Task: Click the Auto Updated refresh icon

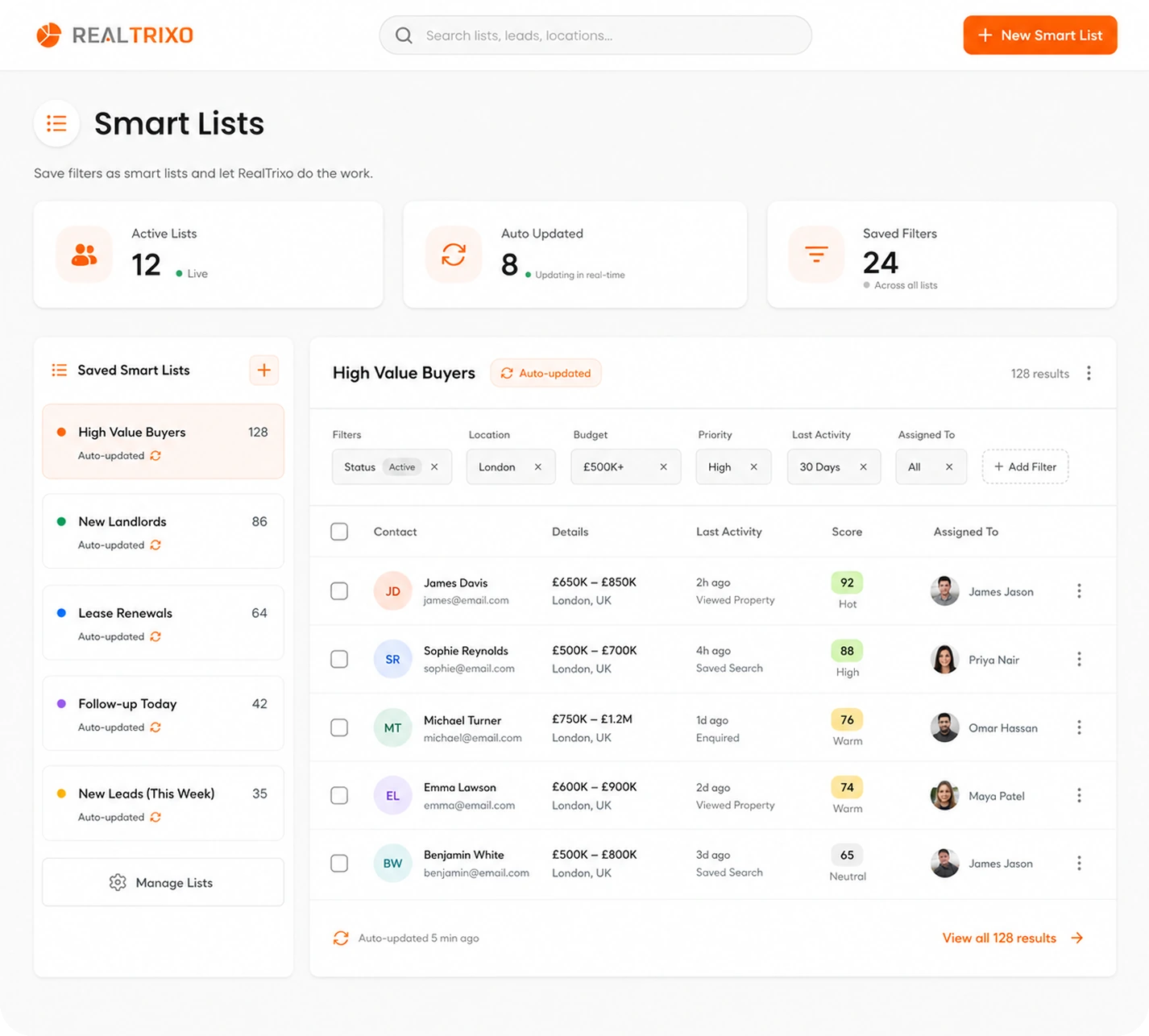Action: (x=454, y=255)
